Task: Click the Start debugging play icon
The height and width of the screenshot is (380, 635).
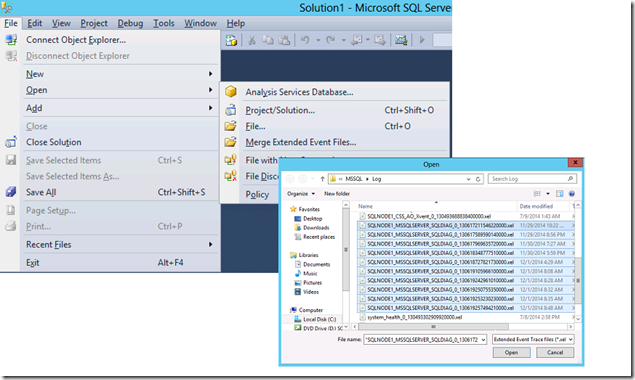Action: point(422,40)
